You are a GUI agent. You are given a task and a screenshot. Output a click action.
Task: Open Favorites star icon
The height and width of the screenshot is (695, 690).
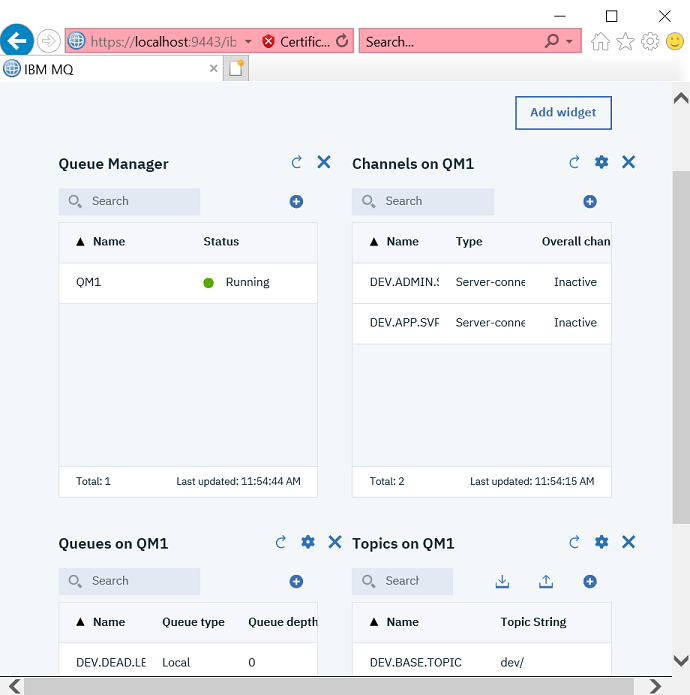[625, 42]
